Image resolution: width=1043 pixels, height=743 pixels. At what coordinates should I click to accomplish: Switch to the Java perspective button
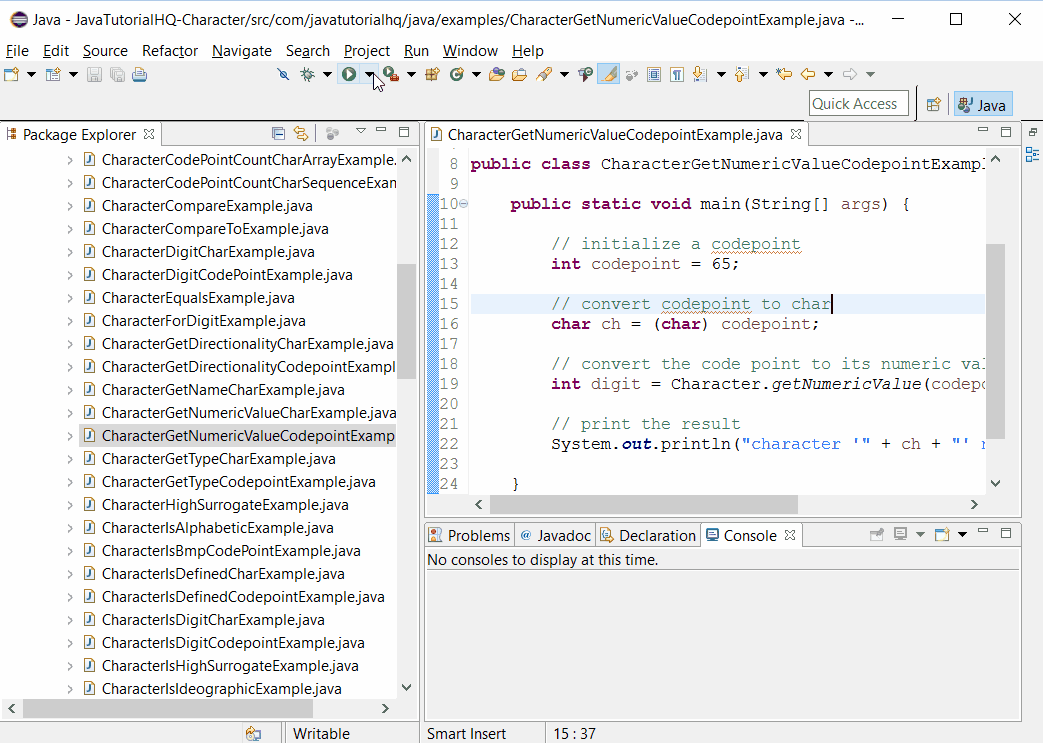pyautogui.click(x=981, y=102)
